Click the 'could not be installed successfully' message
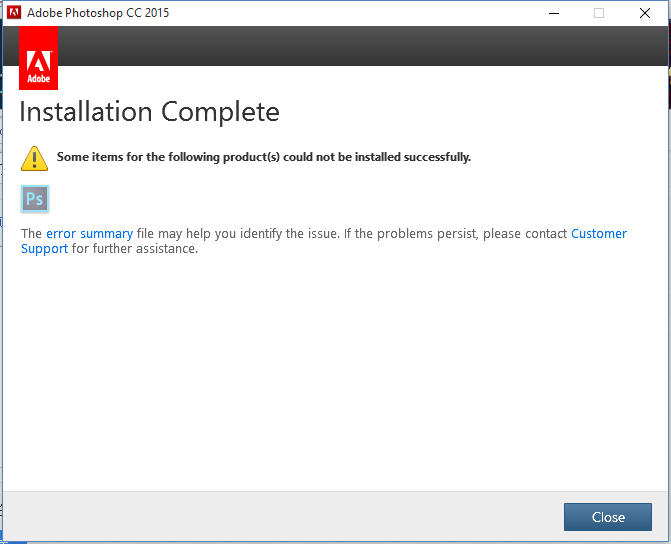Screen dimensions: 671x544 pyautogui.click(x=264, y=157)
